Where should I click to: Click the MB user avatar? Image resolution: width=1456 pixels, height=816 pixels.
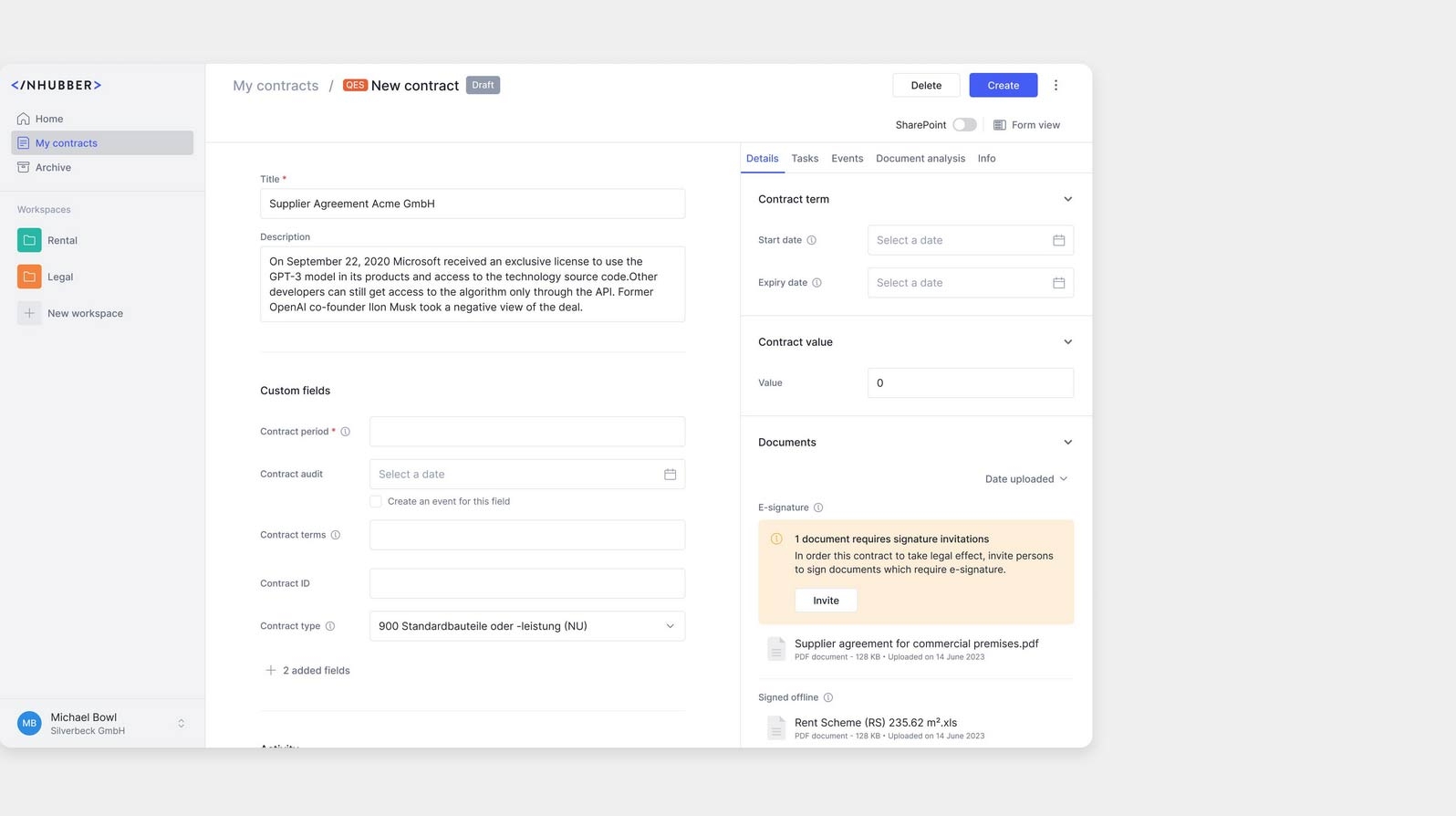[29, 724]
